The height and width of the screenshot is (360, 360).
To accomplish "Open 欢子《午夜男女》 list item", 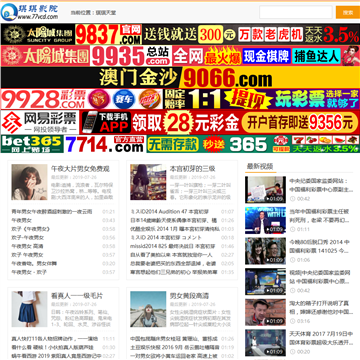I will click(30, 229).
